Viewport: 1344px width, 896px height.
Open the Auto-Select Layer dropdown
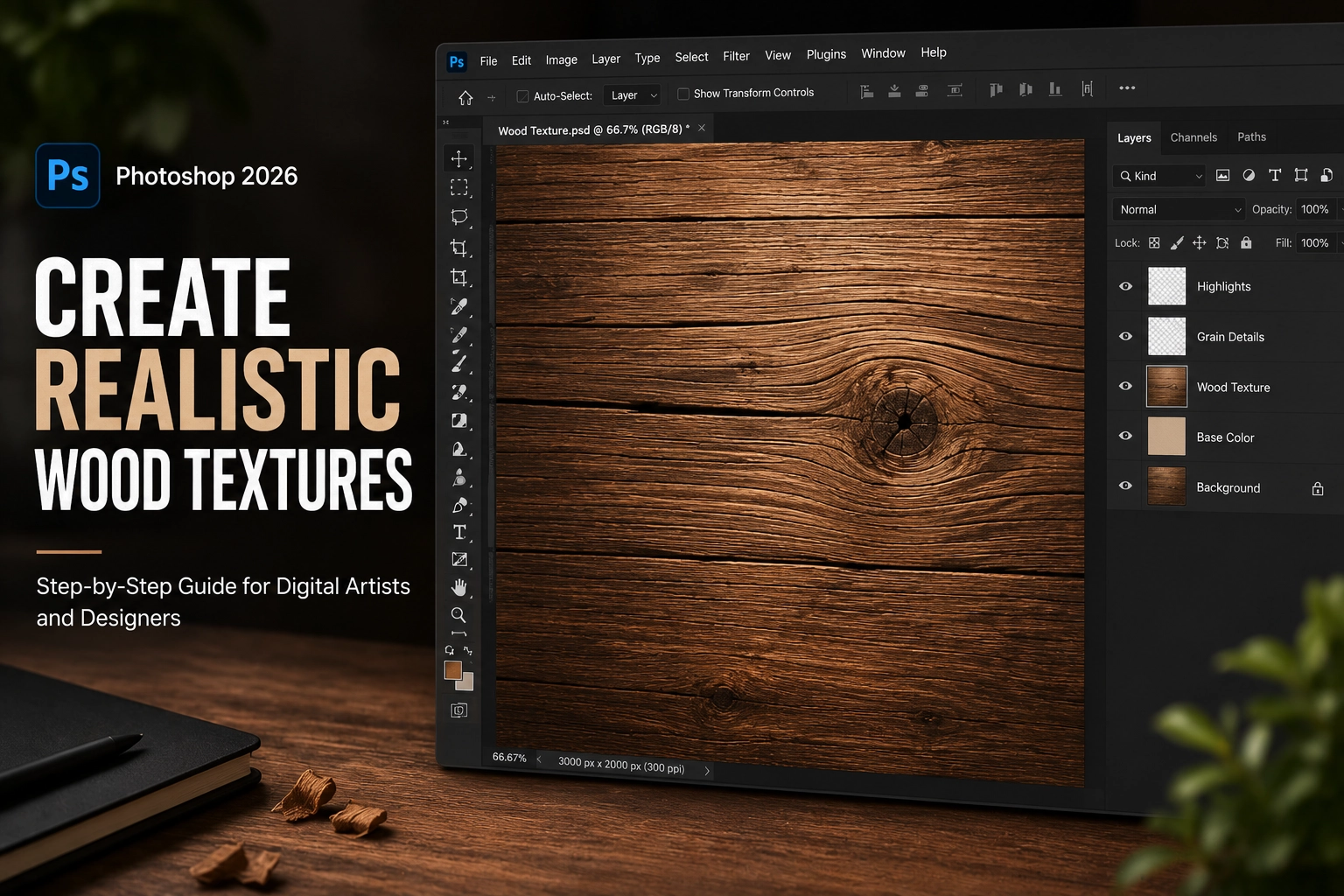click(632, 95)
